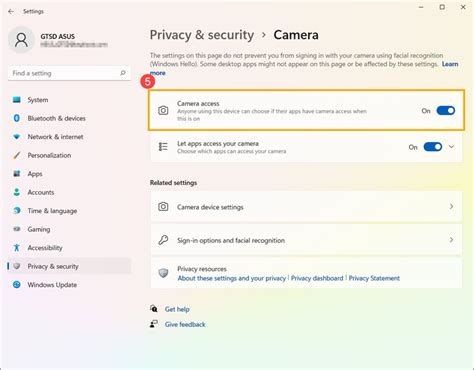Click the search magnifier icon

click(x=123, y=73)
